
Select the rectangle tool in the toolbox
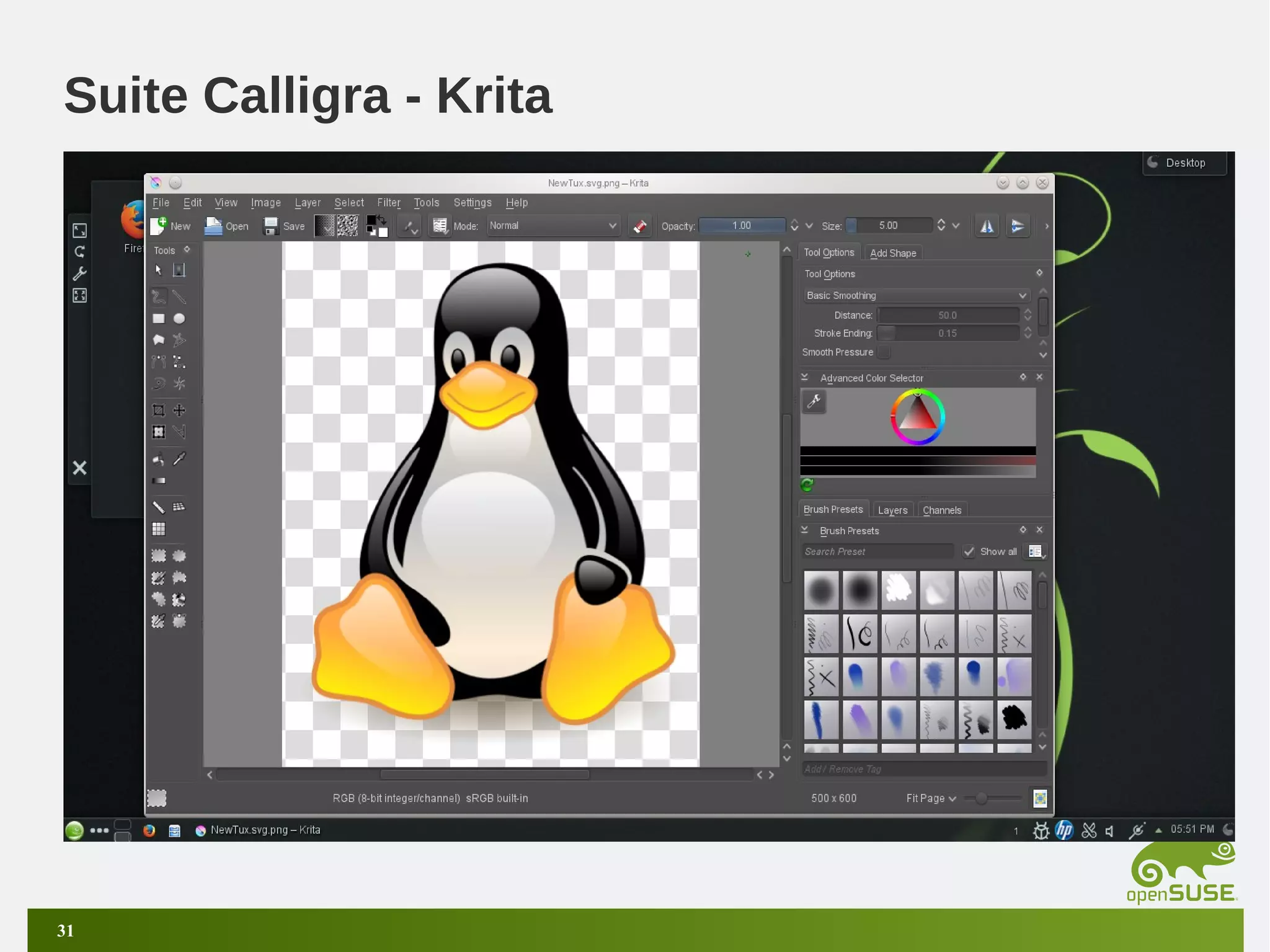pyautogui.click(x=159, y=319)
